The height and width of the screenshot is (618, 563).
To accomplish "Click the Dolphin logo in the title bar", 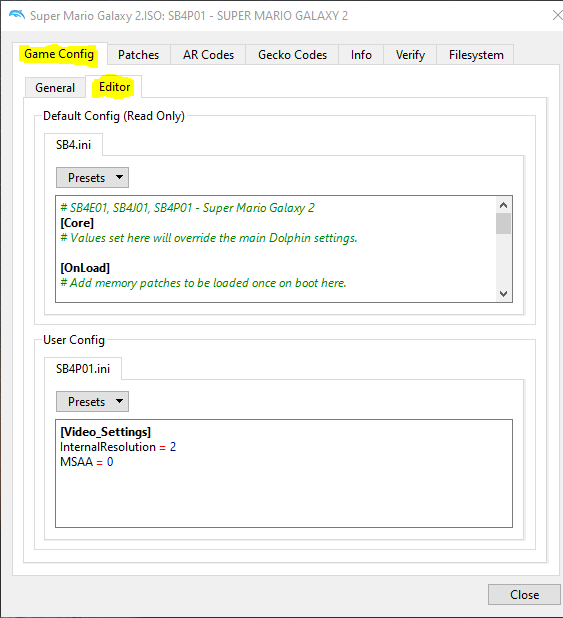I will pos(17,15).
